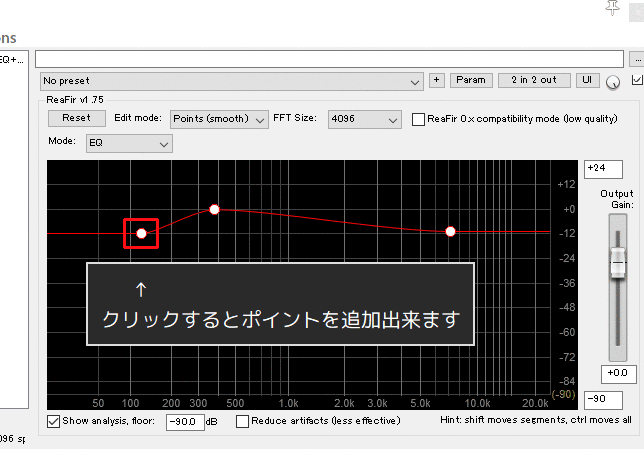644x449 pixels.
Task: Select the highlighted leftmost EQ point
Action: coord(141,233)
